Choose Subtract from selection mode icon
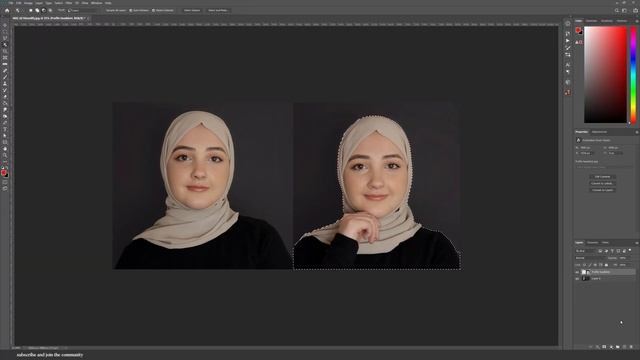The height and width of the screenshot is (360, 640). [44, 10]
